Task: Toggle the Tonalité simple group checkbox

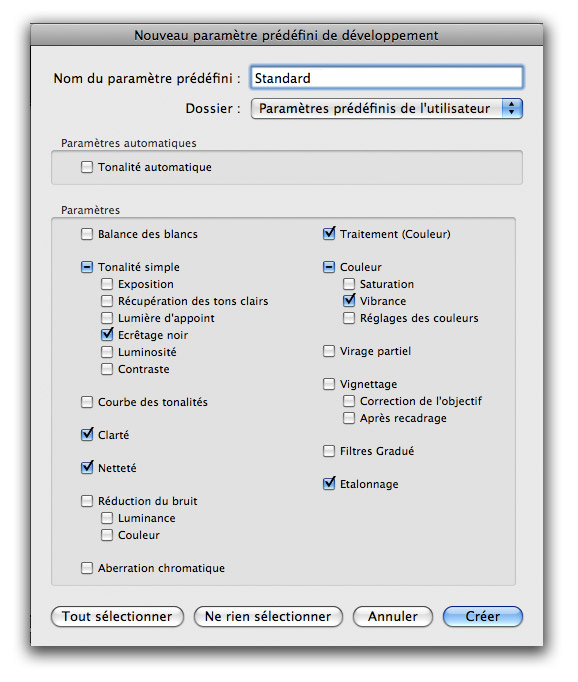Action: [x=87, y=267]
